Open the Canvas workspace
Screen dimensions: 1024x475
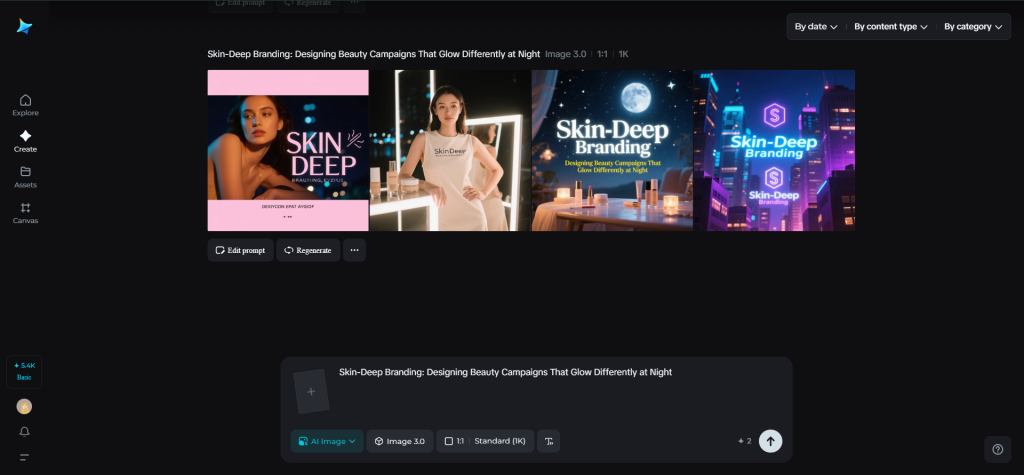point(25,213)
